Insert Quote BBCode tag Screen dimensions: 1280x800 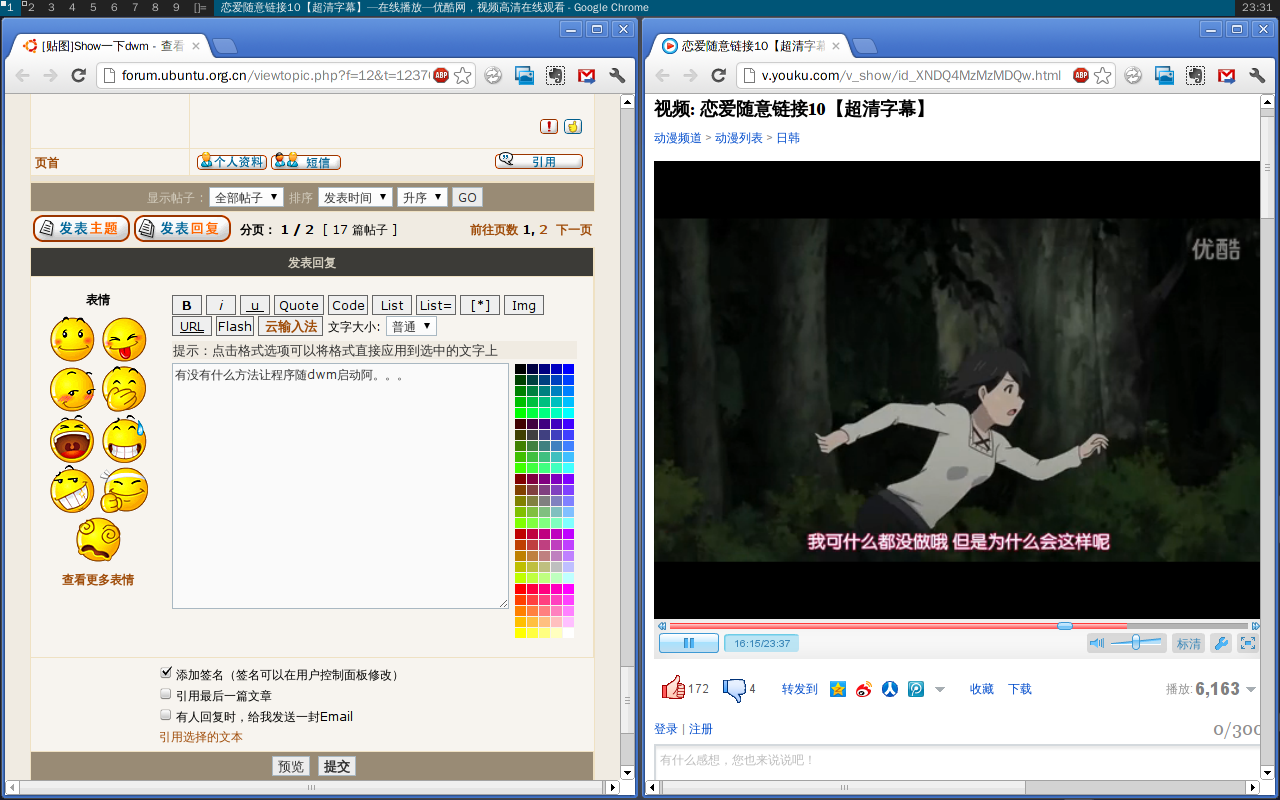299,305
